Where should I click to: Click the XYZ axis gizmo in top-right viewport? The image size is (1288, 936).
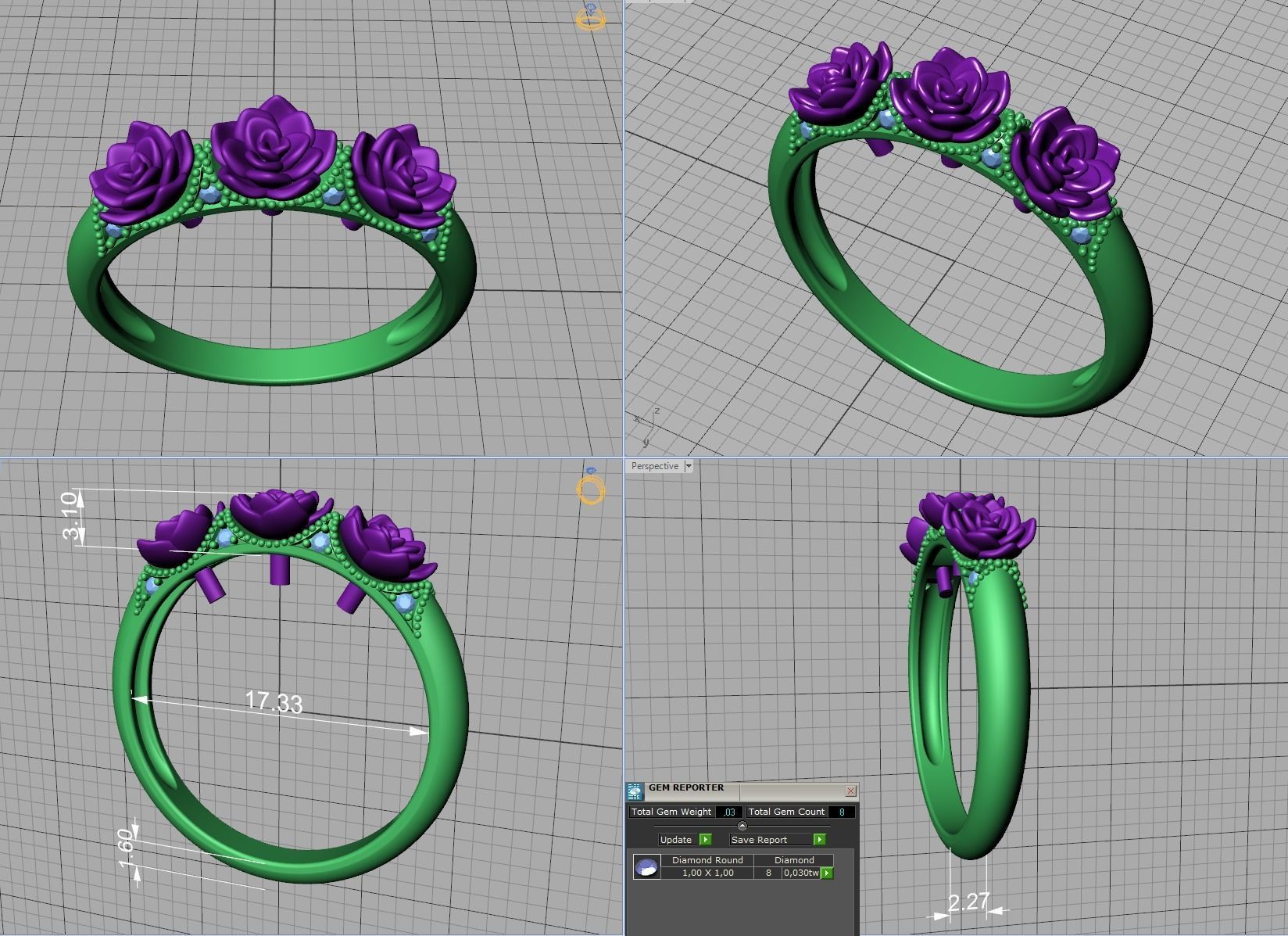[x=646, y=428]
